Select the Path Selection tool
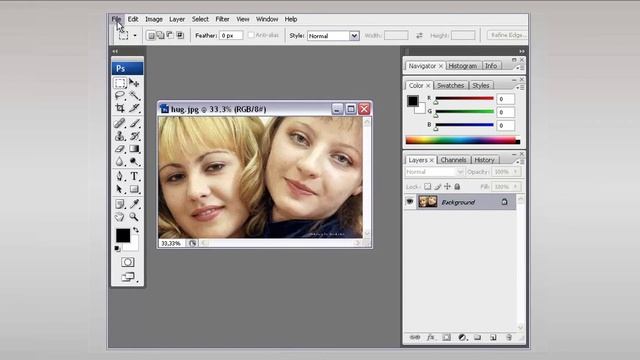This screenshot has width=640, height=360. [x=120, y=189]
